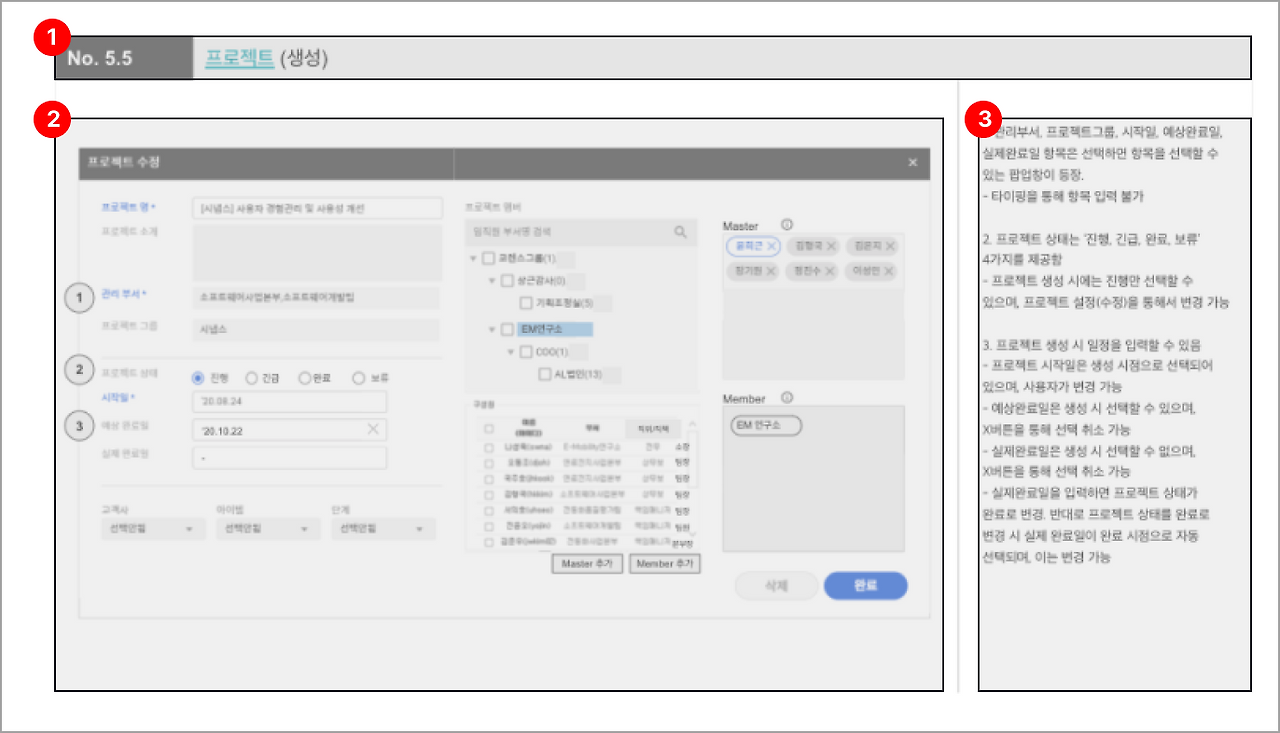Open the Member info tooltip icon
This screenshot has height=733, width=1280.
[x=786, y=397]
